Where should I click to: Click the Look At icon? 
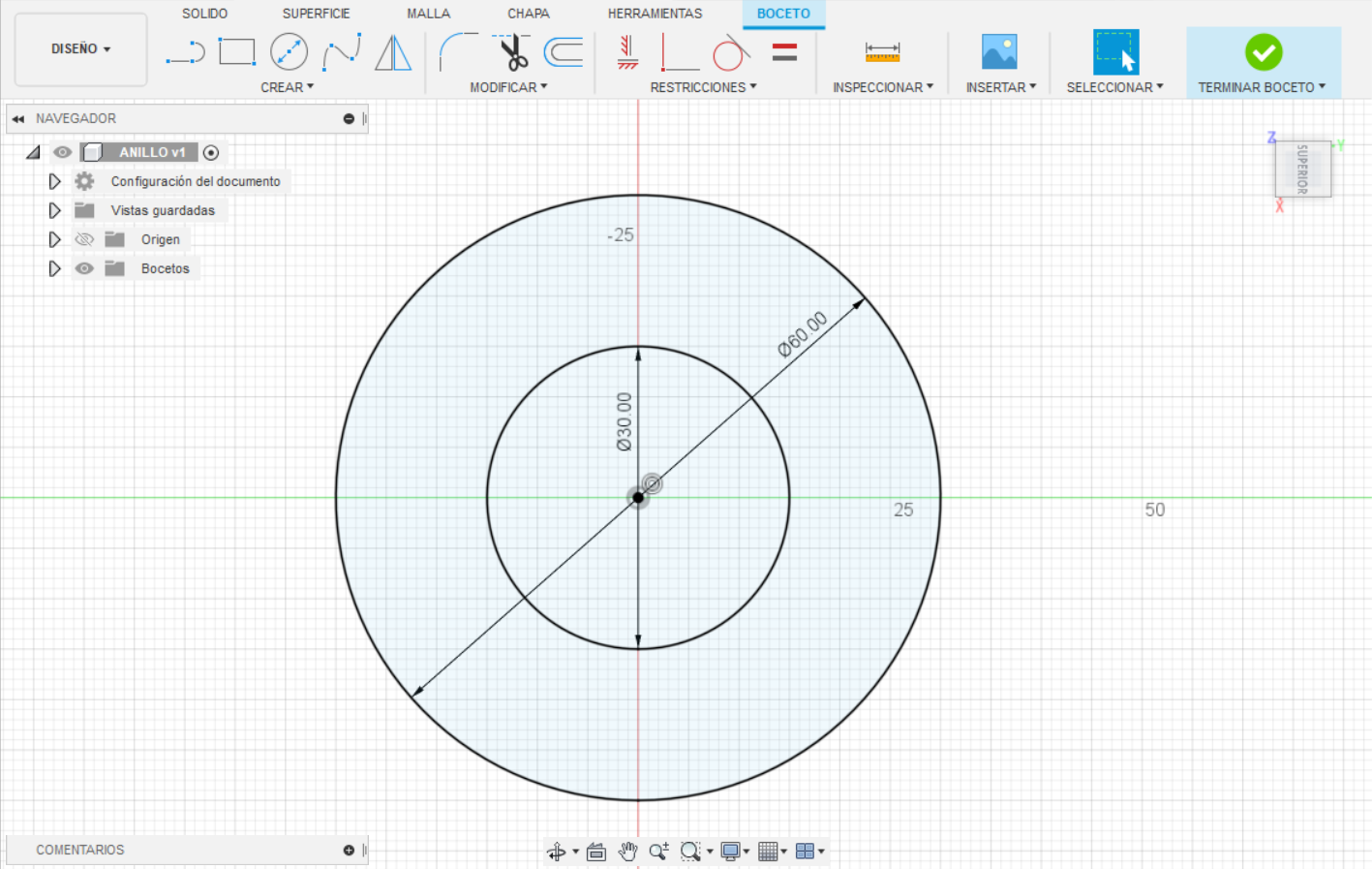coord(596,852)
